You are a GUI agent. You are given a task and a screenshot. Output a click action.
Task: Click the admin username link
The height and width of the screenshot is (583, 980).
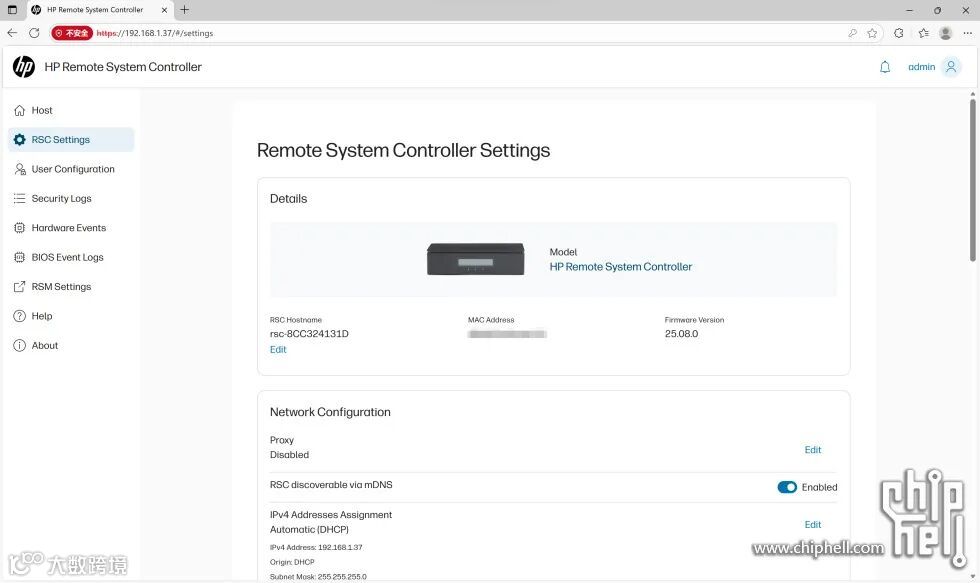pos(921,67)
